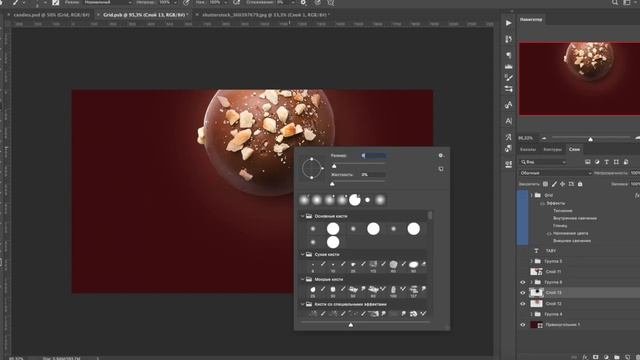Viewport: 640px width, 360px height.
Task: Hide the Прямоугольник 1 layer
Action: point(523,325)
